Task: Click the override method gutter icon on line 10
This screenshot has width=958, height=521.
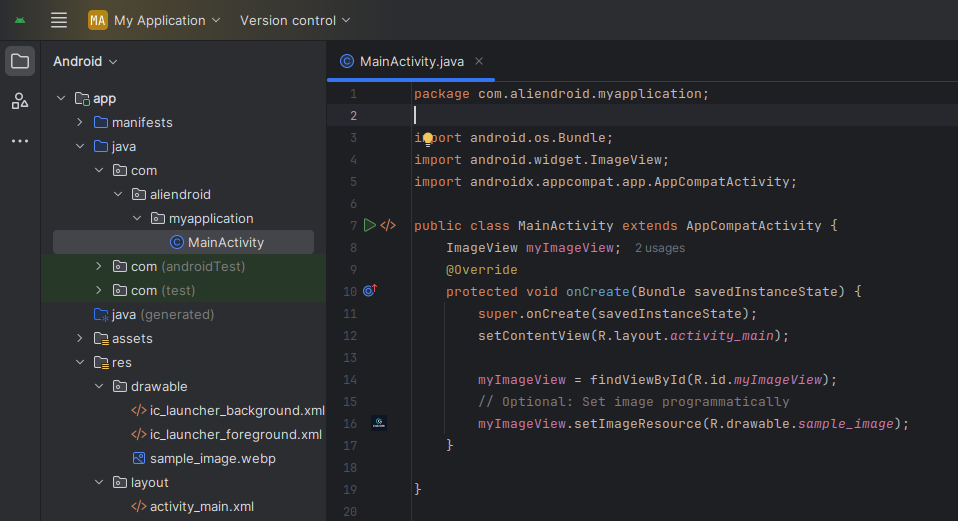Action: (370, 291)
